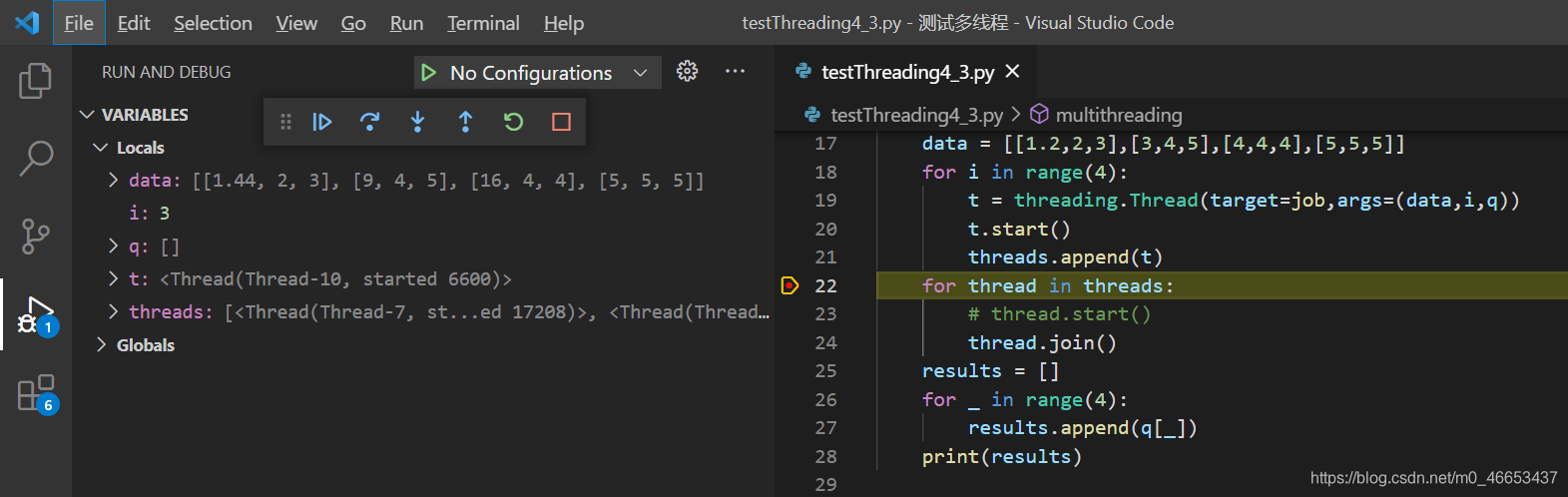
Task: Click the VS Code logo icon
Action: pos(27,22)
